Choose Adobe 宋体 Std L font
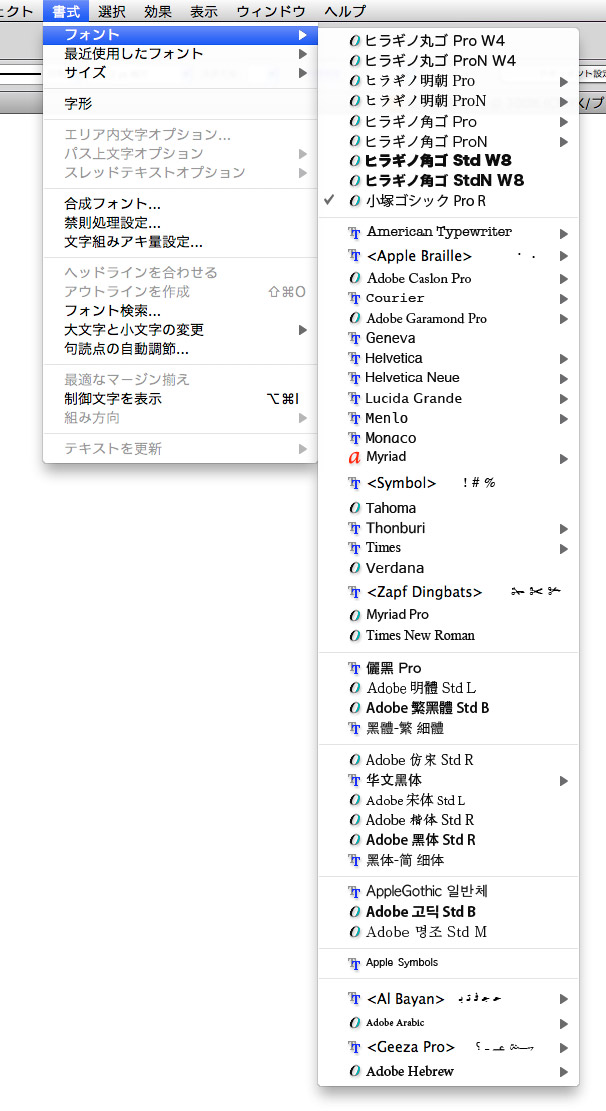This screenshot has height=1111, width=606. tap(448, 801)
